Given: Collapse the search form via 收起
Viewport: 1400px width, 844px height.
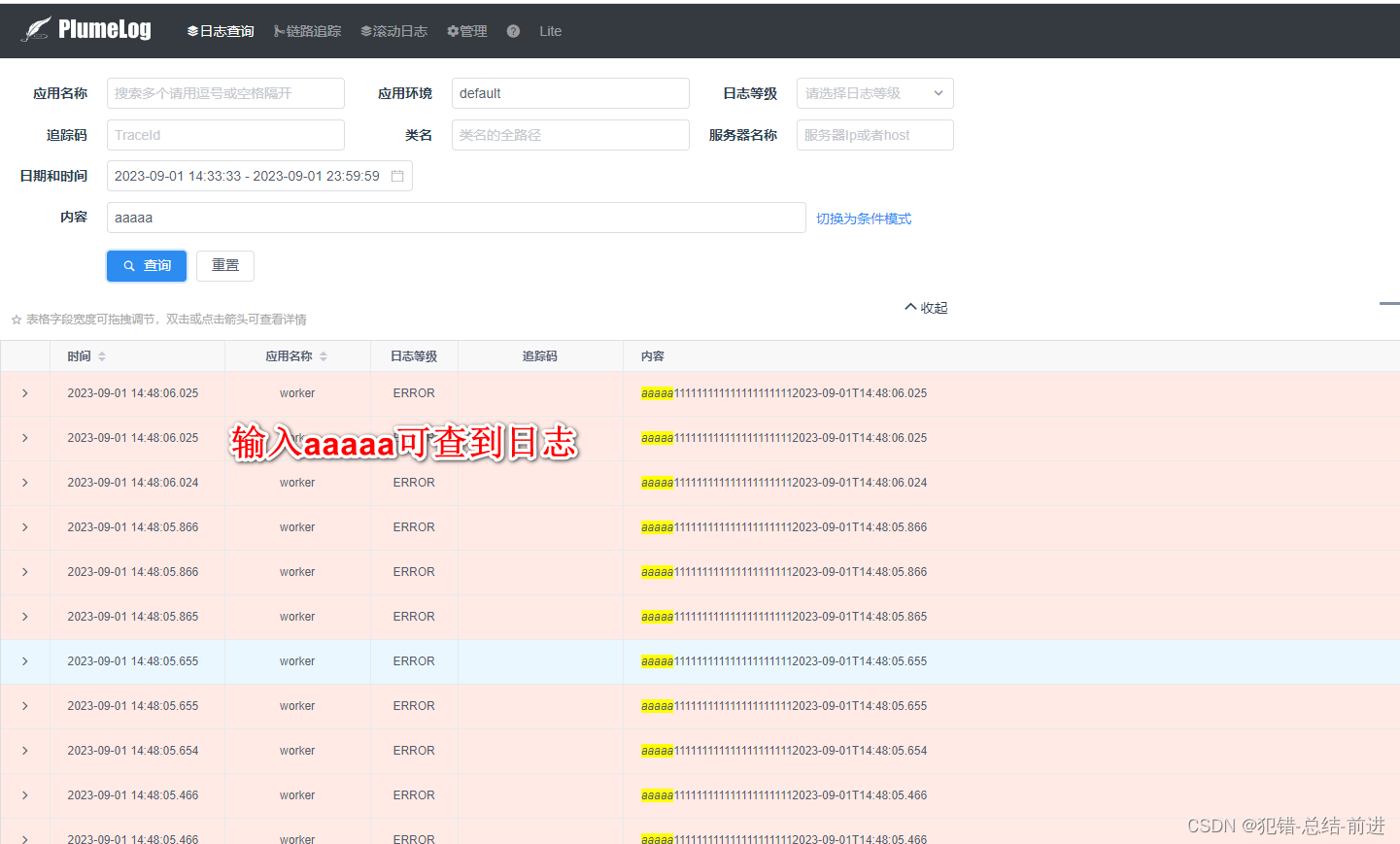Looking at the screenshot, I should [925, 307].
